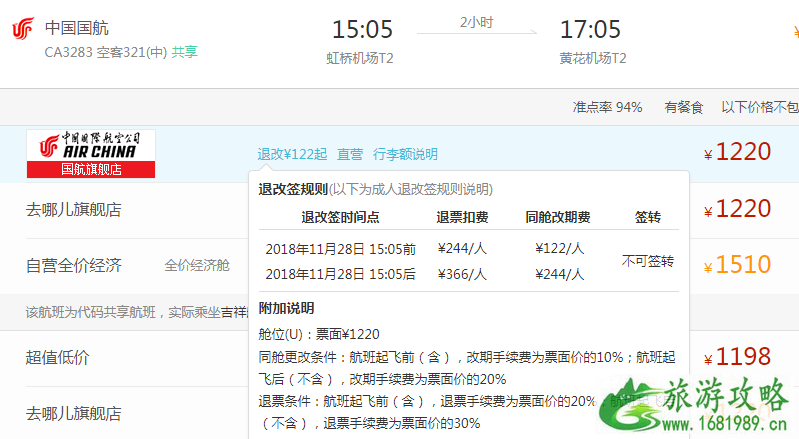Click the ¥122/人 rebooking fee cell
Screen dimensions: 799x439
coord(560,249)
